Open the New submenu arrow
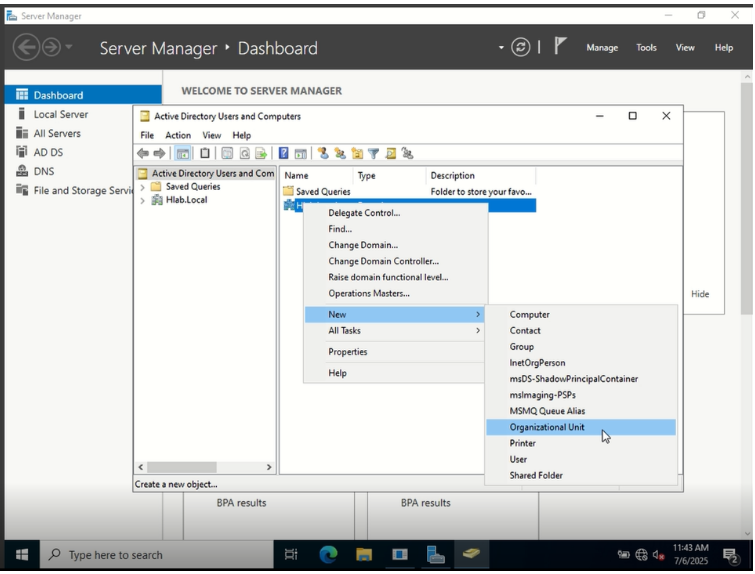This screenshot has width=755, height=574. 478,314
